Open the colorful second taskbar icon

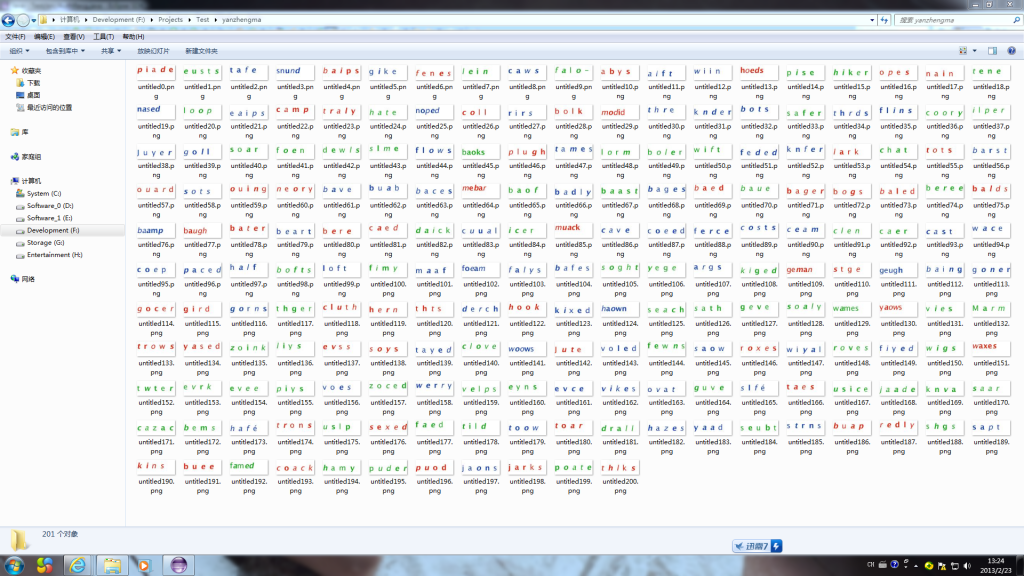[x=44, y=565]
